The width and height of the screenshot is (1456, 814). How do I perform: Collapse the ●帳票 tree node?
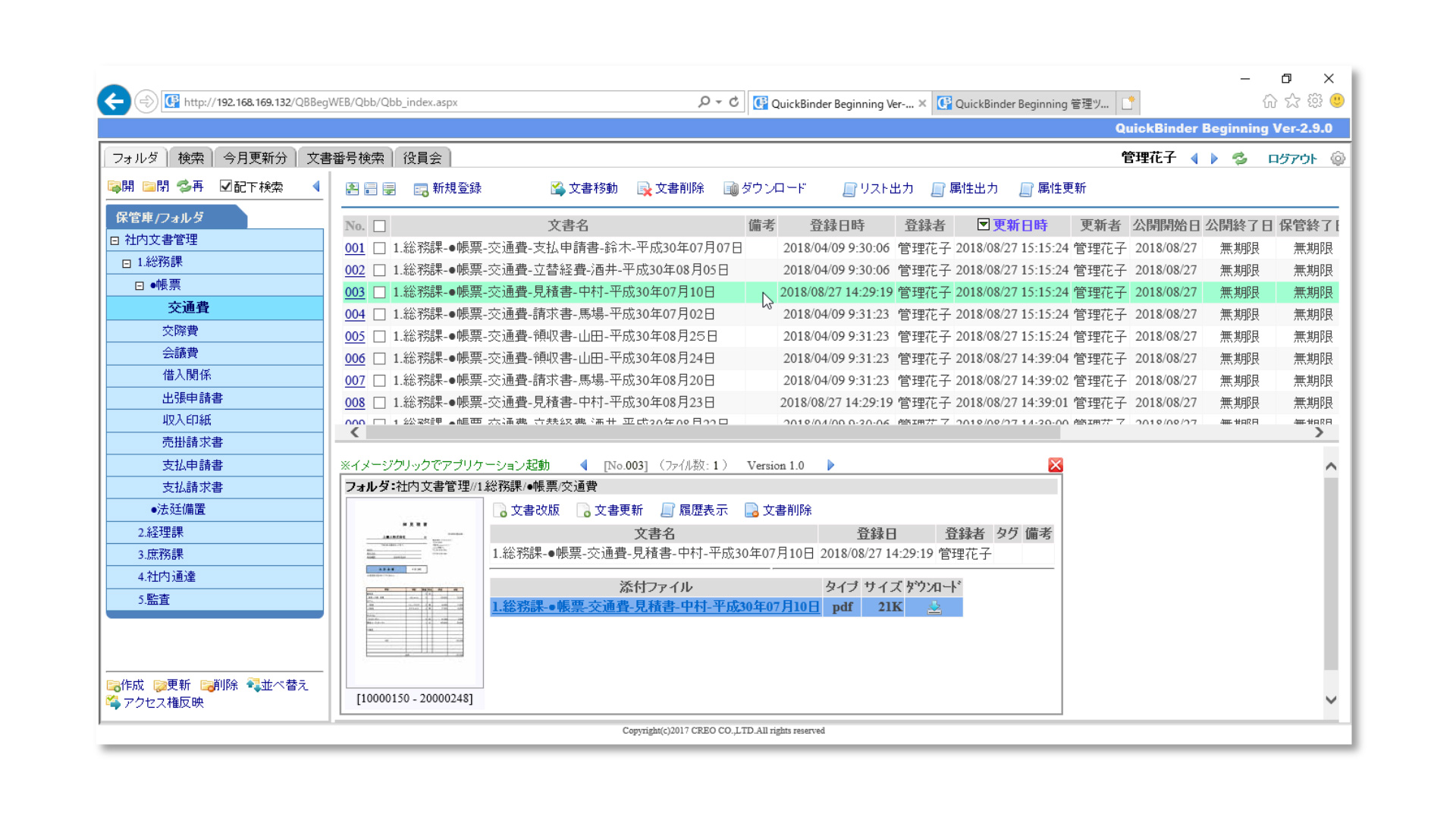140,286
